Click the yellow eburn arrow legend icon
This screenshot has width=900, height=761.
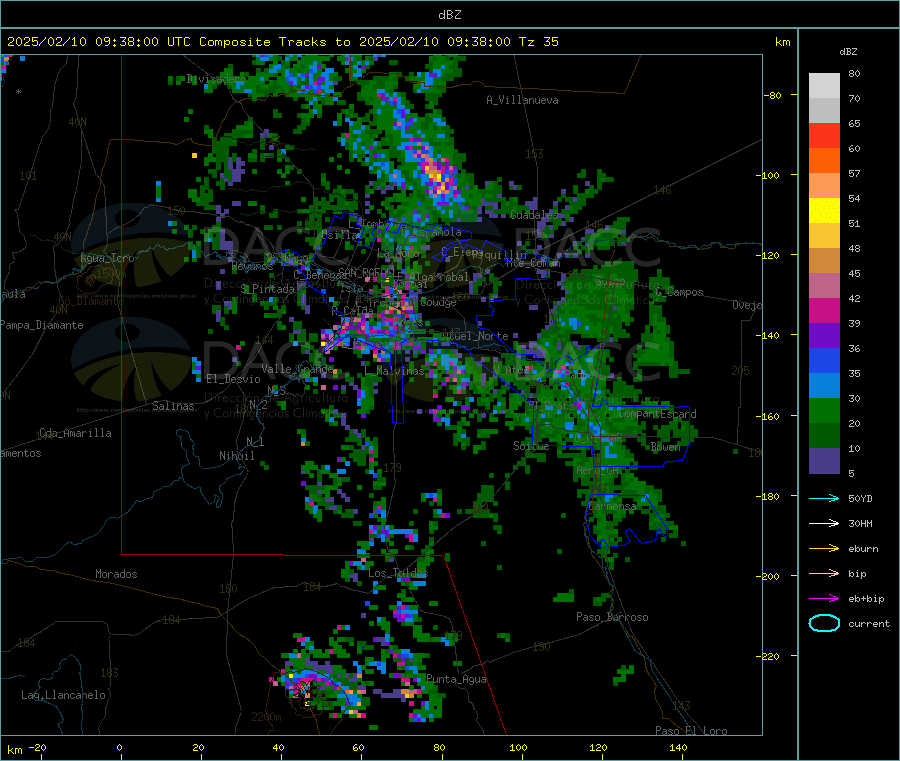tap(824, 549)
